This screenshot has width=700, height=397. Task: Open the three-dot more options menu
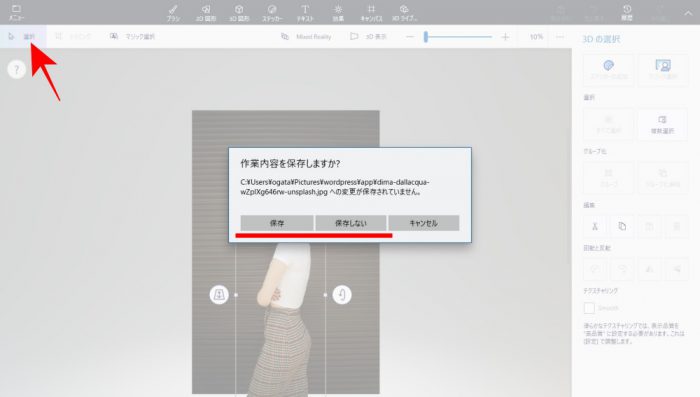[560, 37]
